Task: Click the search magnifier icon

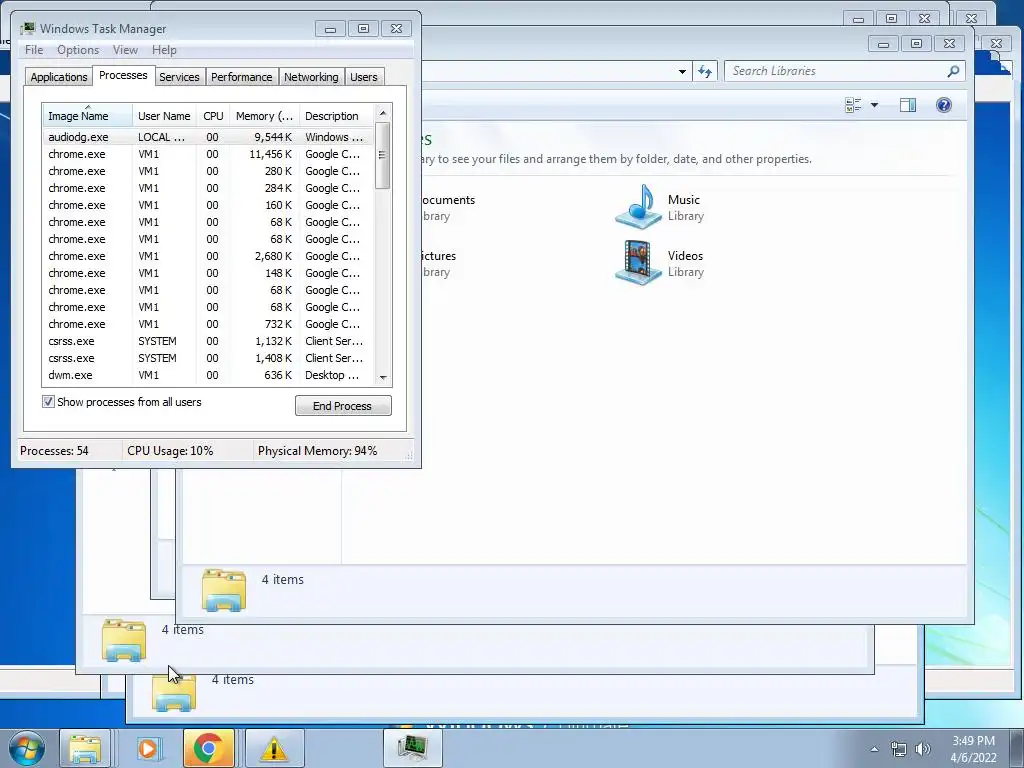Action: pyautogui.click(x=953, y=71)
